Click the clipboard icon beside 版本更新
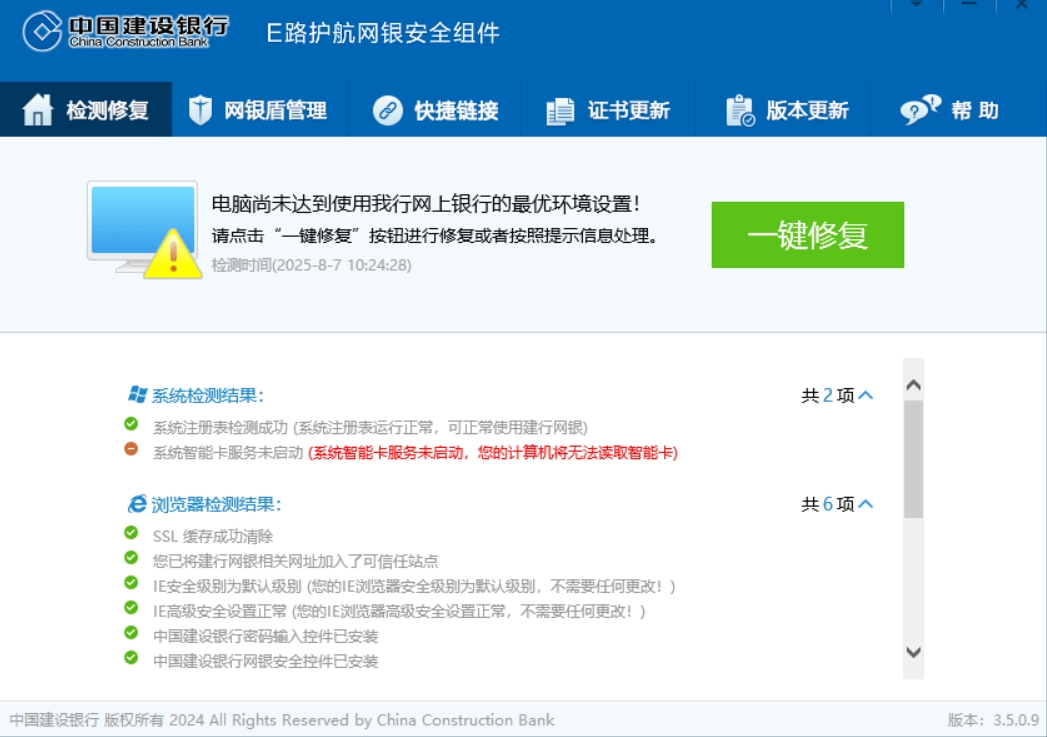This screenshot has height=737, width=1047. (740, 110)
